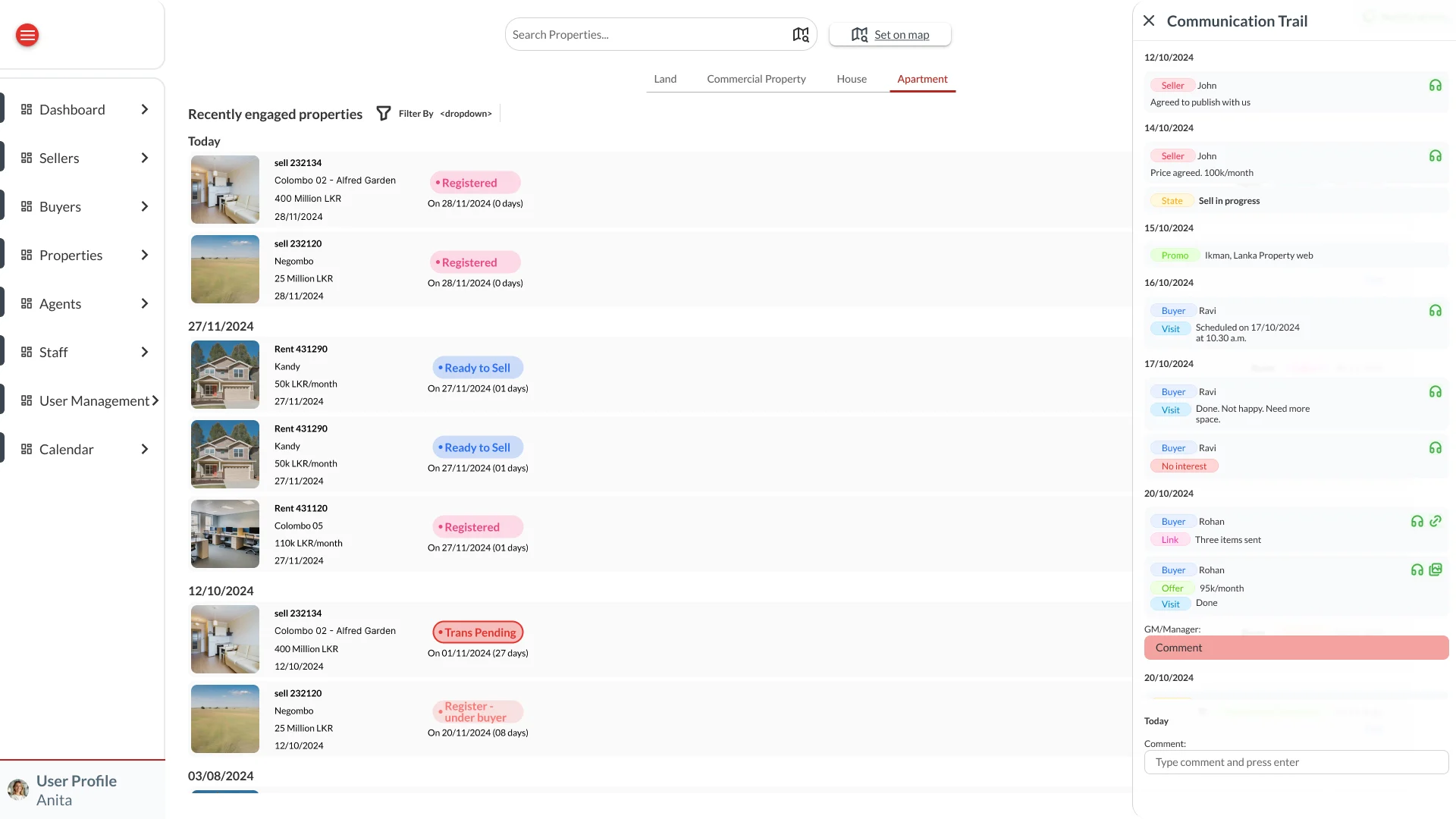The height and width of the screenshot is (819, 1456).
Task: Open thumbnail of sell 232120 Negombo under Today
Action: (225, 269)
